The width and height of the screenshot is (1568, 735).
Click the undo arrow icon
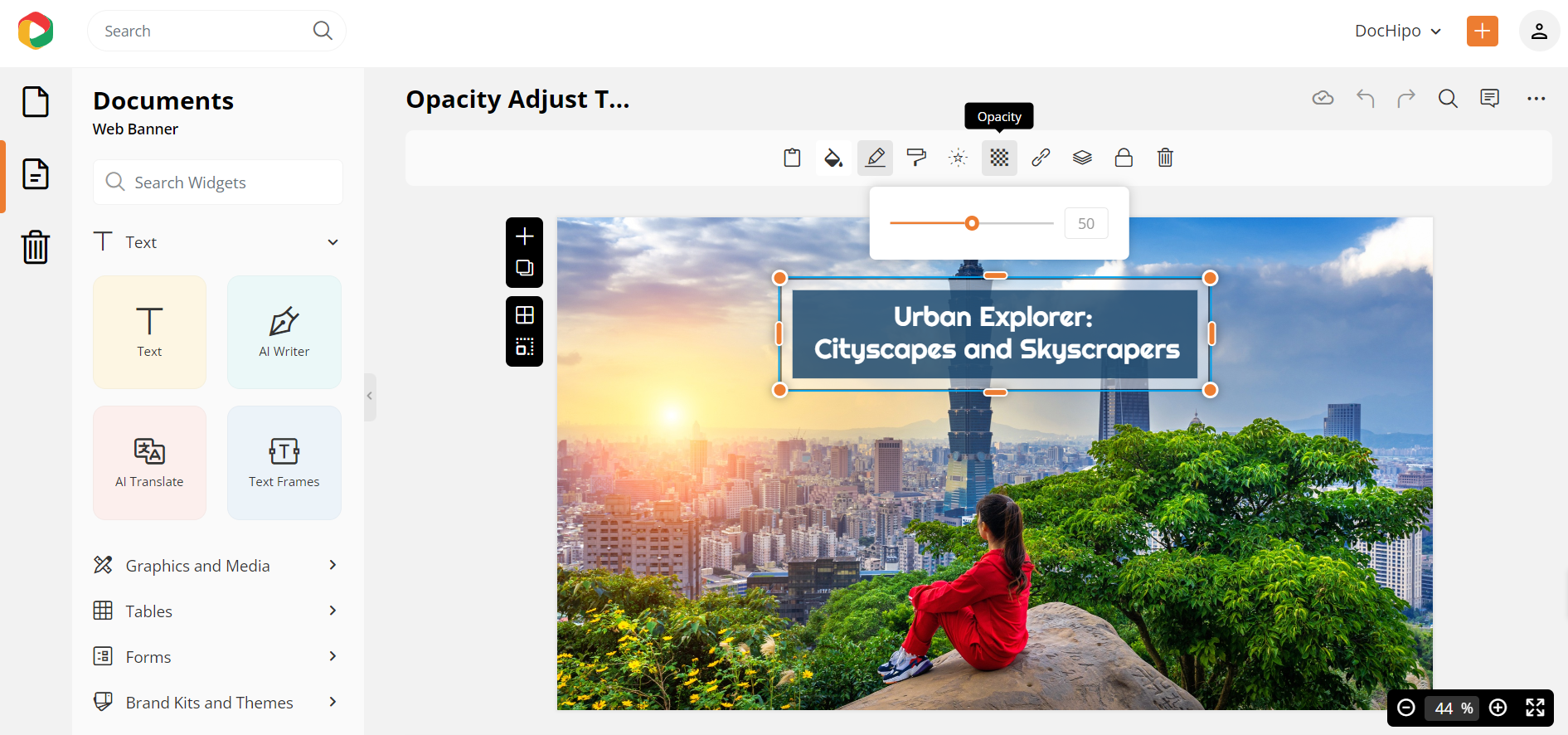tap(1365, 99)
